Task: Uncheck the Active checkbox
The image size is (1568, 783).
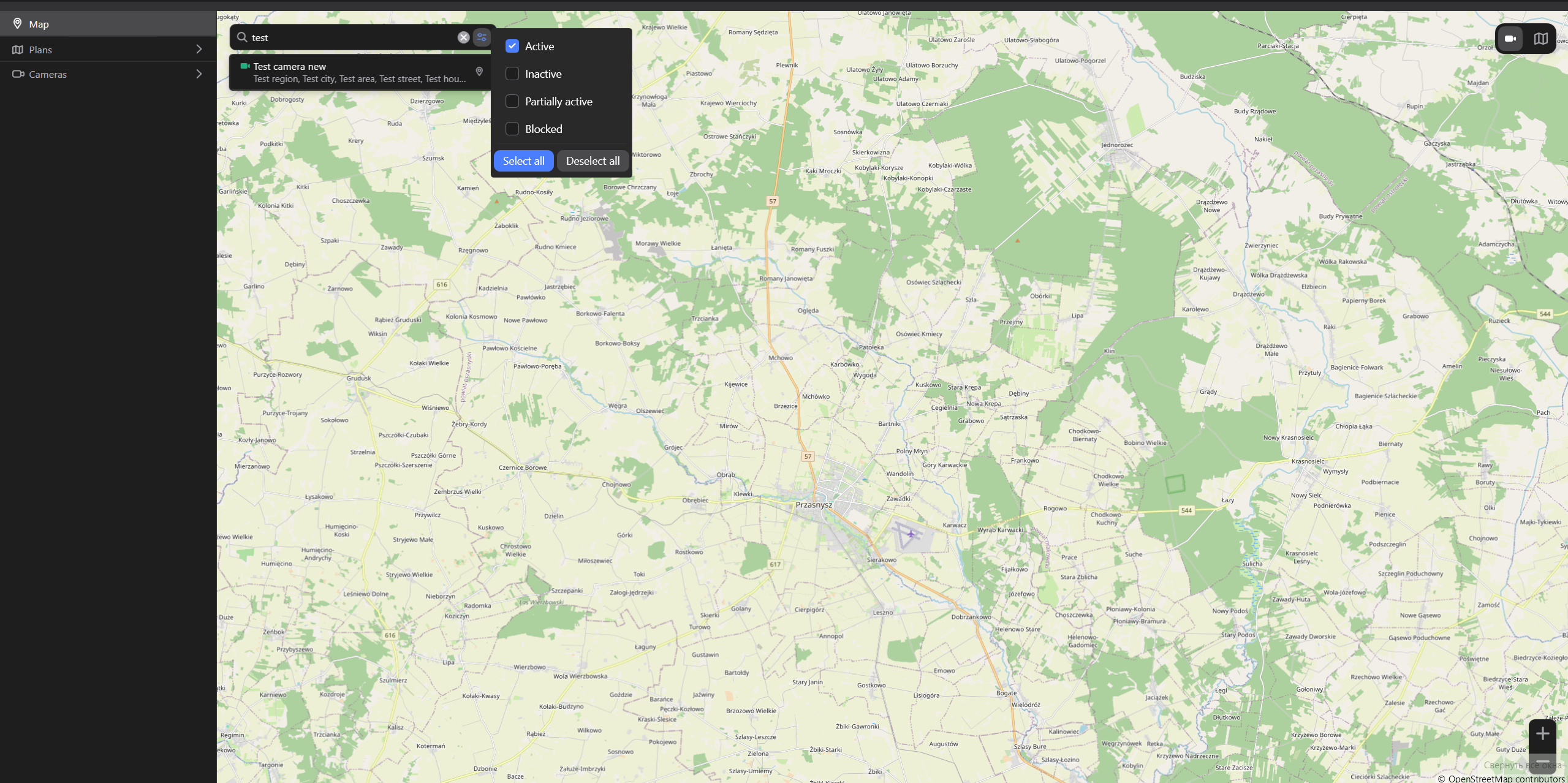Action: pyautogui.click(x=512, y=46)
